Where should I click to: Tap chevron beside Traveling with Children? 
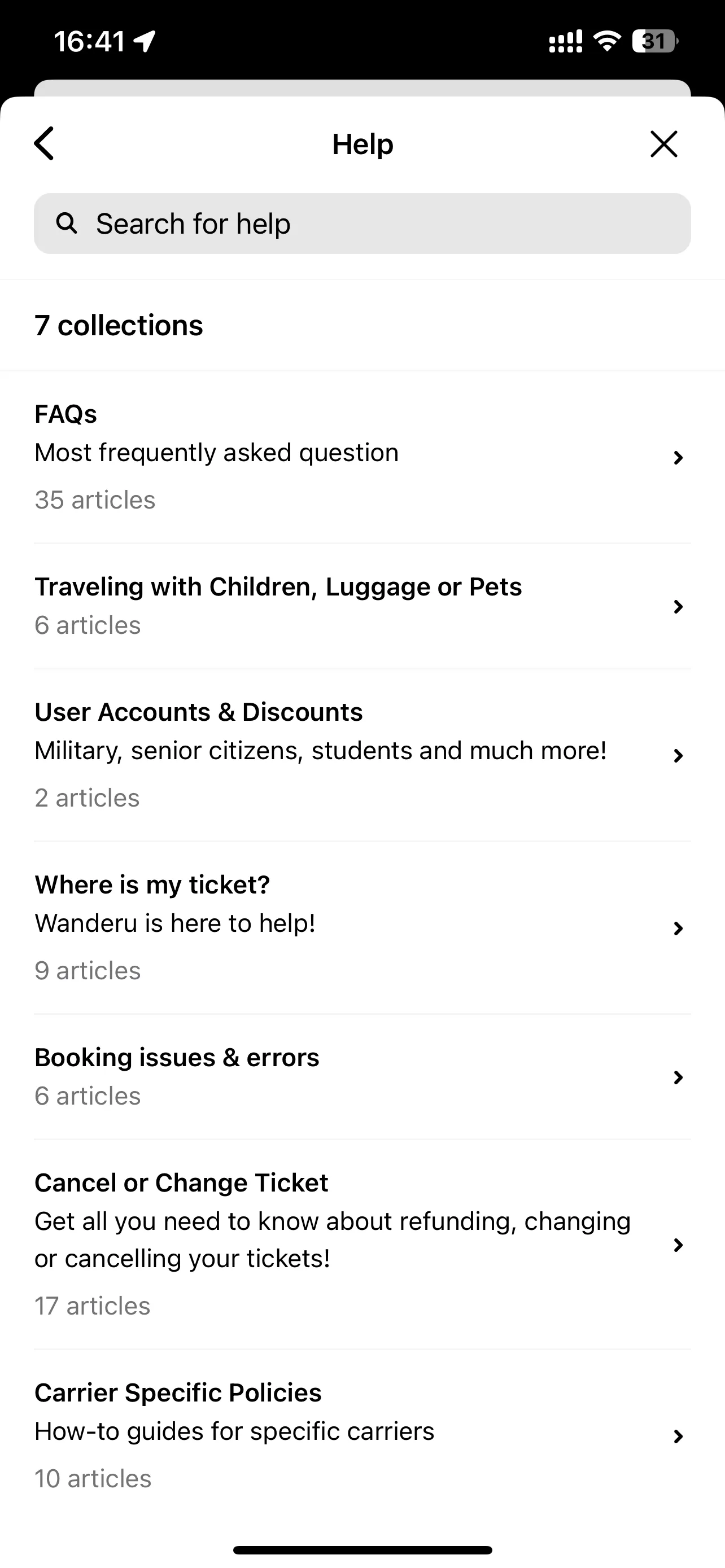[x=678, y=606]
